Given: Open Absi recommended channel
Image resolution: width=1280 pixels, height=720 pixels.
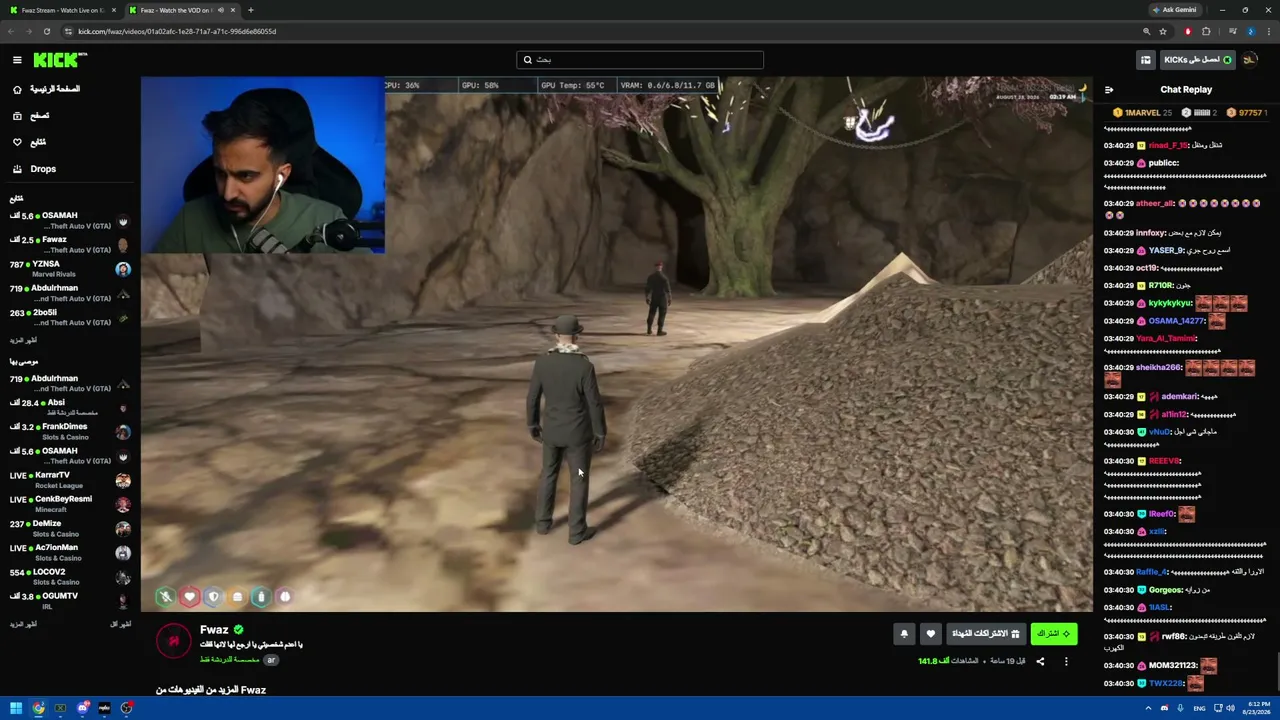Looking at the screenshot, I should [x=68, y=407].
